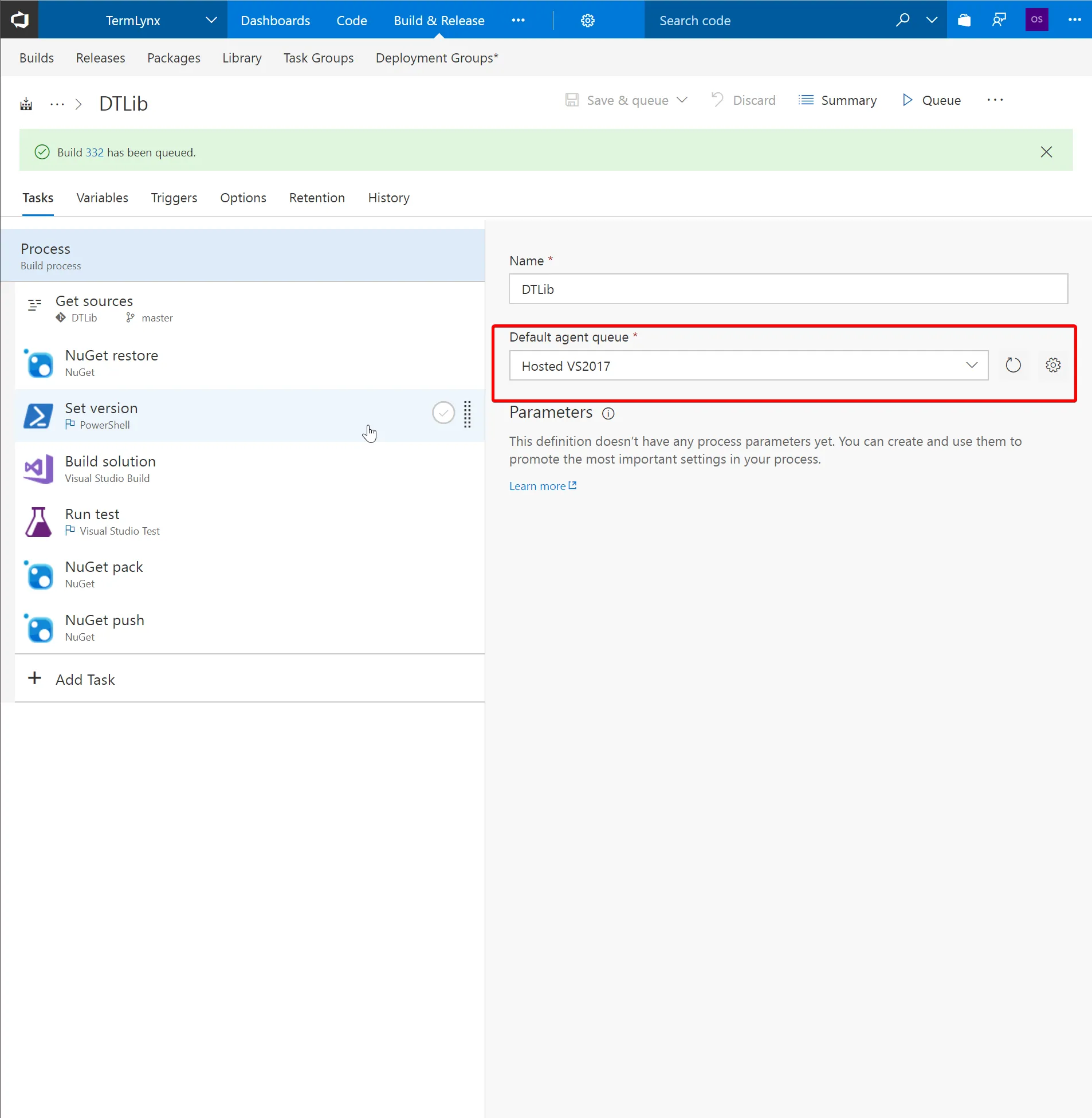Refresh the default agent queue list
The width and height of the screenshot is (1092, 1118).
tap(1013, 366)
